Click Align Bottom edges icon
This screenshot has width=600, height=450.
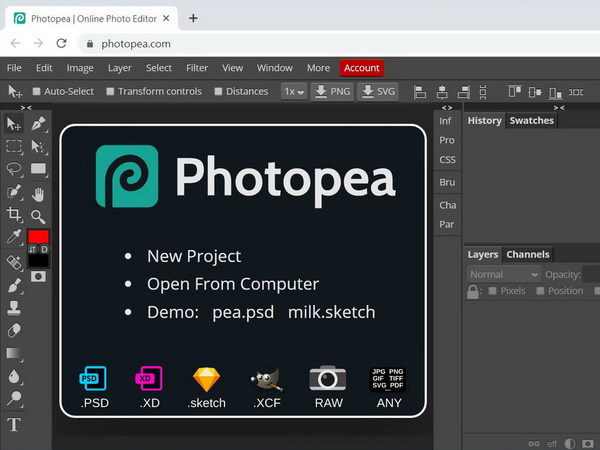555,92
